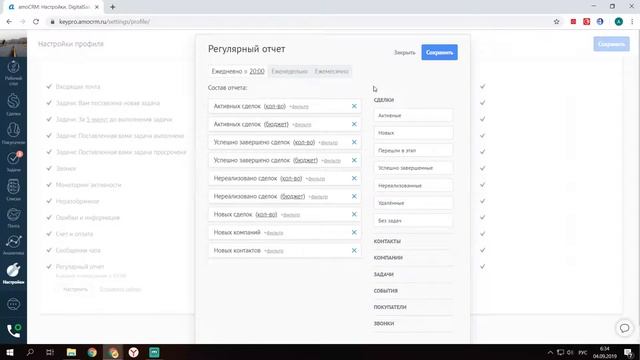Open Windows Start menu
The image size is (640, 360).
pyautogui.click(x=10, y=352)
